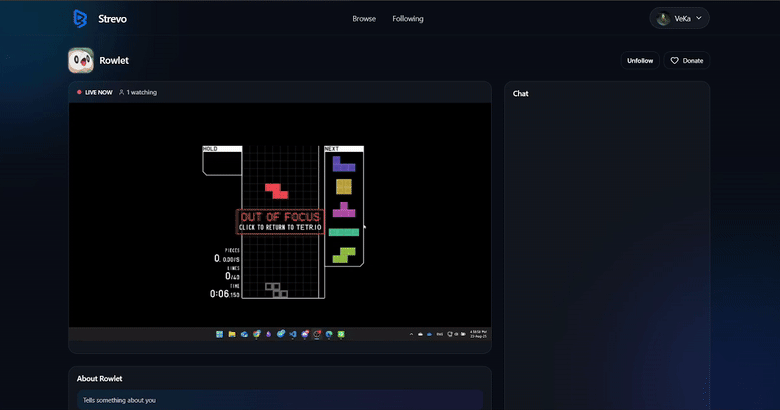
Task: Click VS Code icon in streamed taskbar
Action: (x=292, y=334)
